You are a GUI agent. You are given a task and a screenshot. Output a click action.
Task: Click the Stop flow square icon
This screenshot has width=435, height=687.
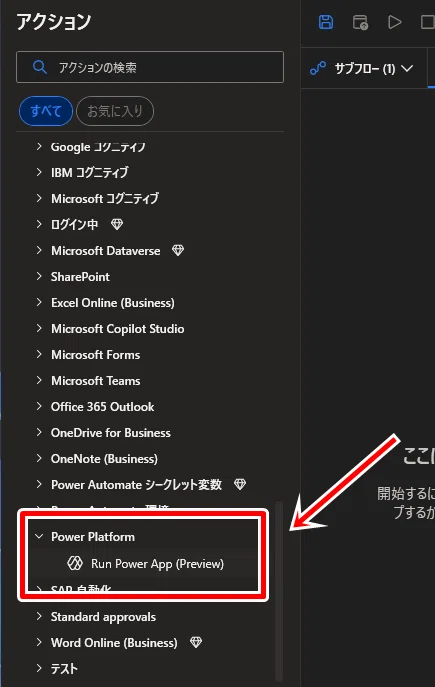(428, 22)
